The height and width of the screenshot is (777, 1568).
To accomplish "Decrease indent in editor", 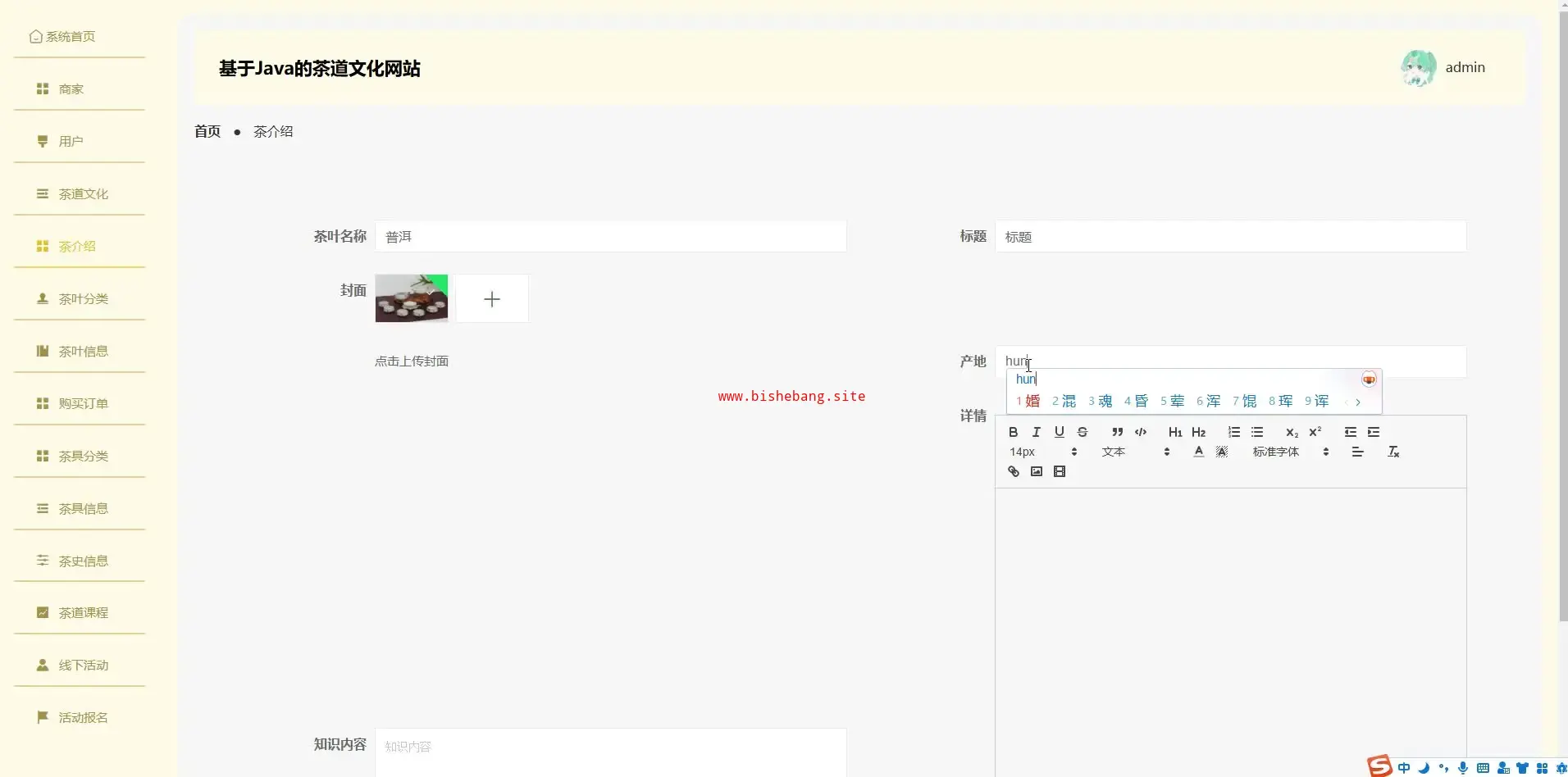I will tap(1350, 432).
